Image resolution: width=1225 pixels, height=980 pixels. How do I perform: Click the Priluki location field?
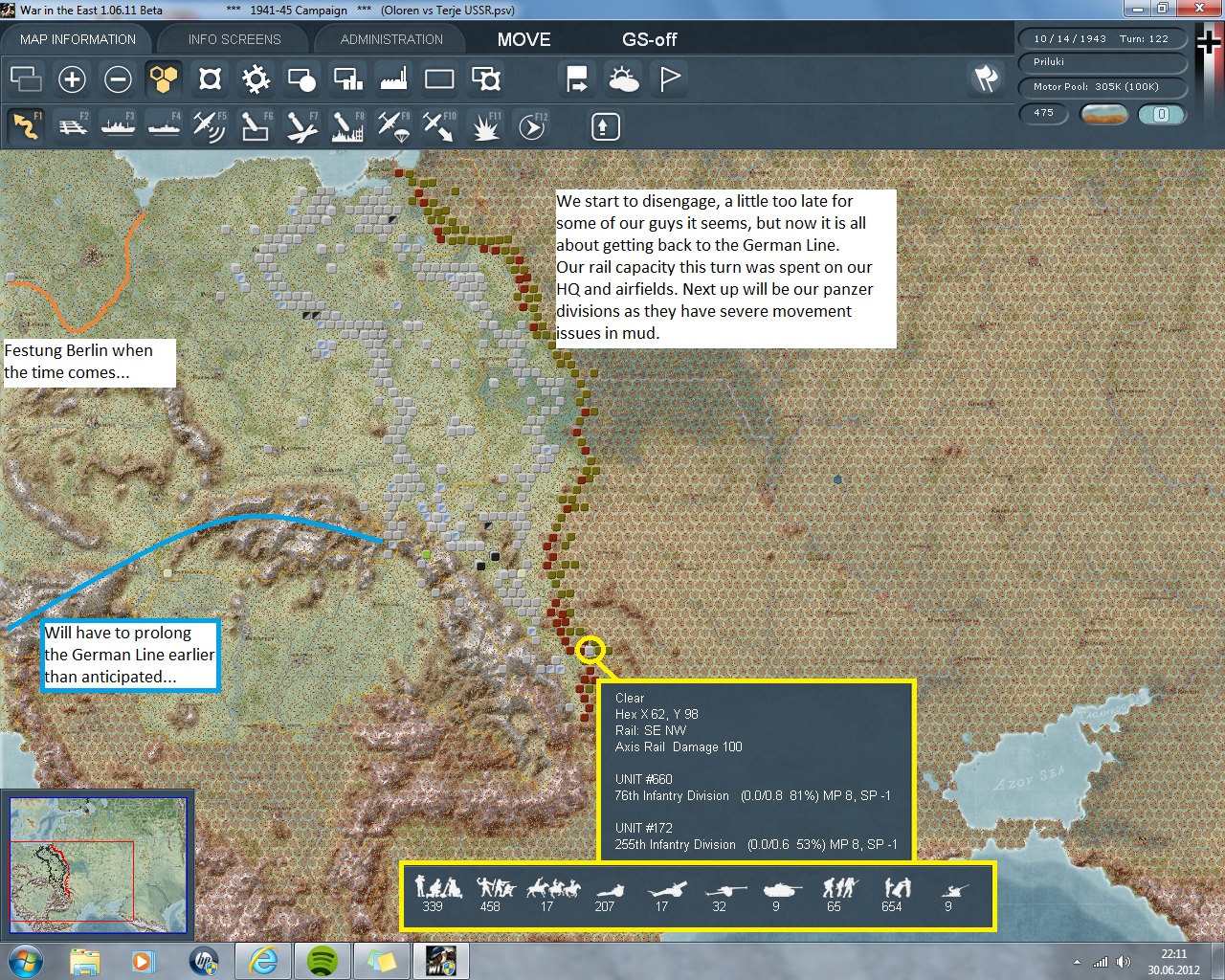coord(1102,62)
